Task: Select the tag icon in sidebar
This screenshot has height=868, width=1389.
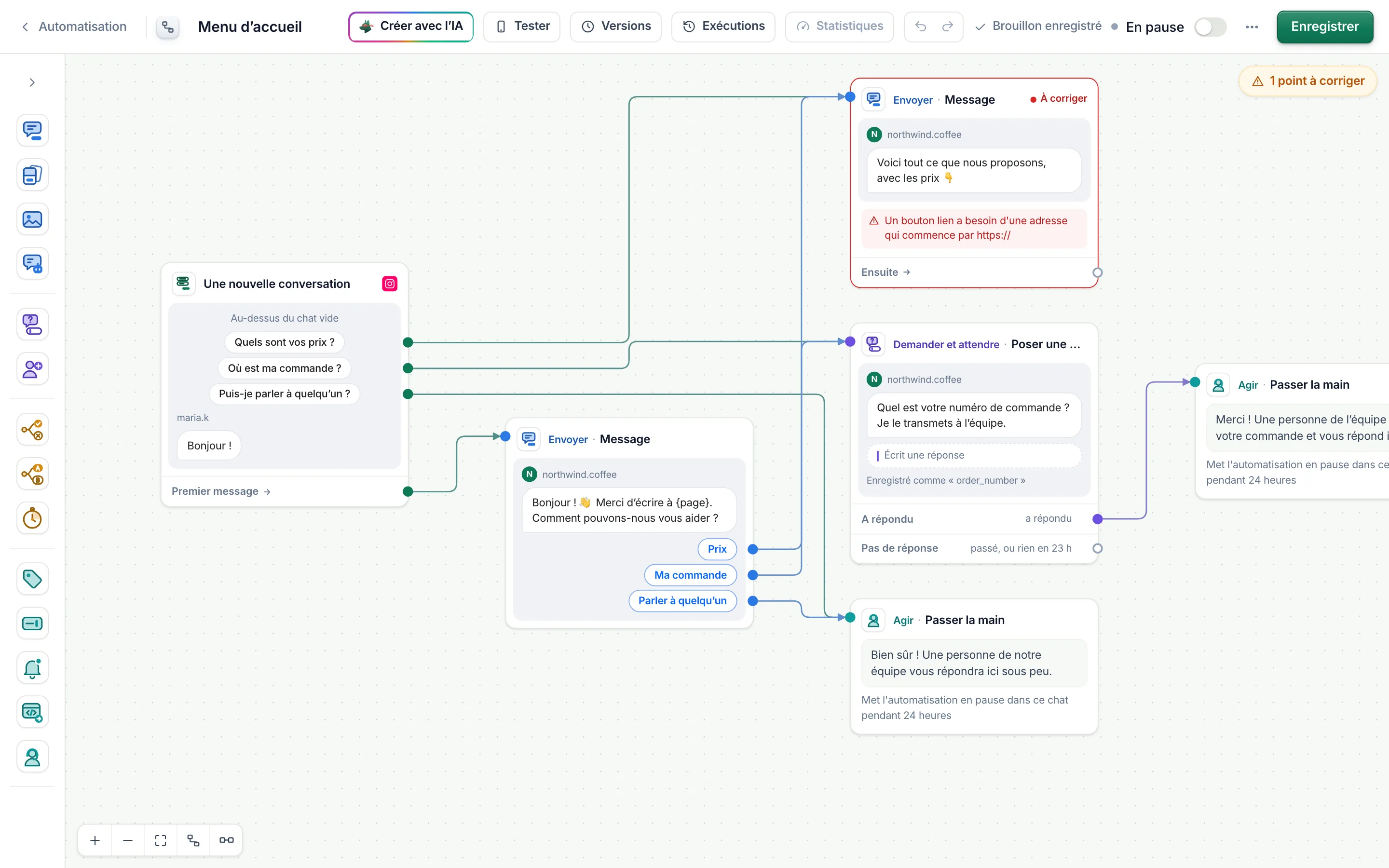Action: (32, 579)
